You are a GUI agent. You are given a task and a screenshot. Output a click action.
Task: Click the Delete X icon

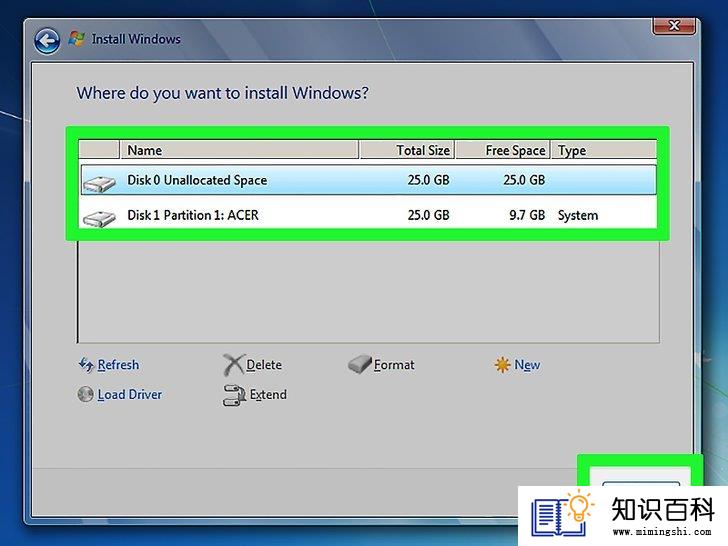[x=233, y=365]
